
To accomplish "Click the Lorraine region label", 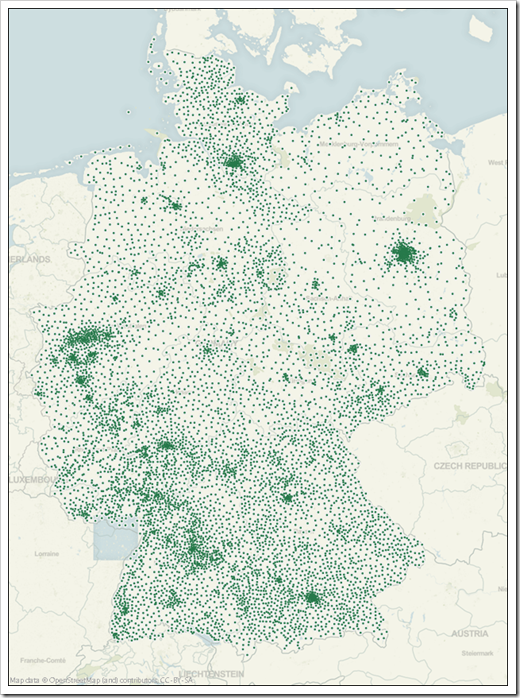I will click(x=47, y=554).
